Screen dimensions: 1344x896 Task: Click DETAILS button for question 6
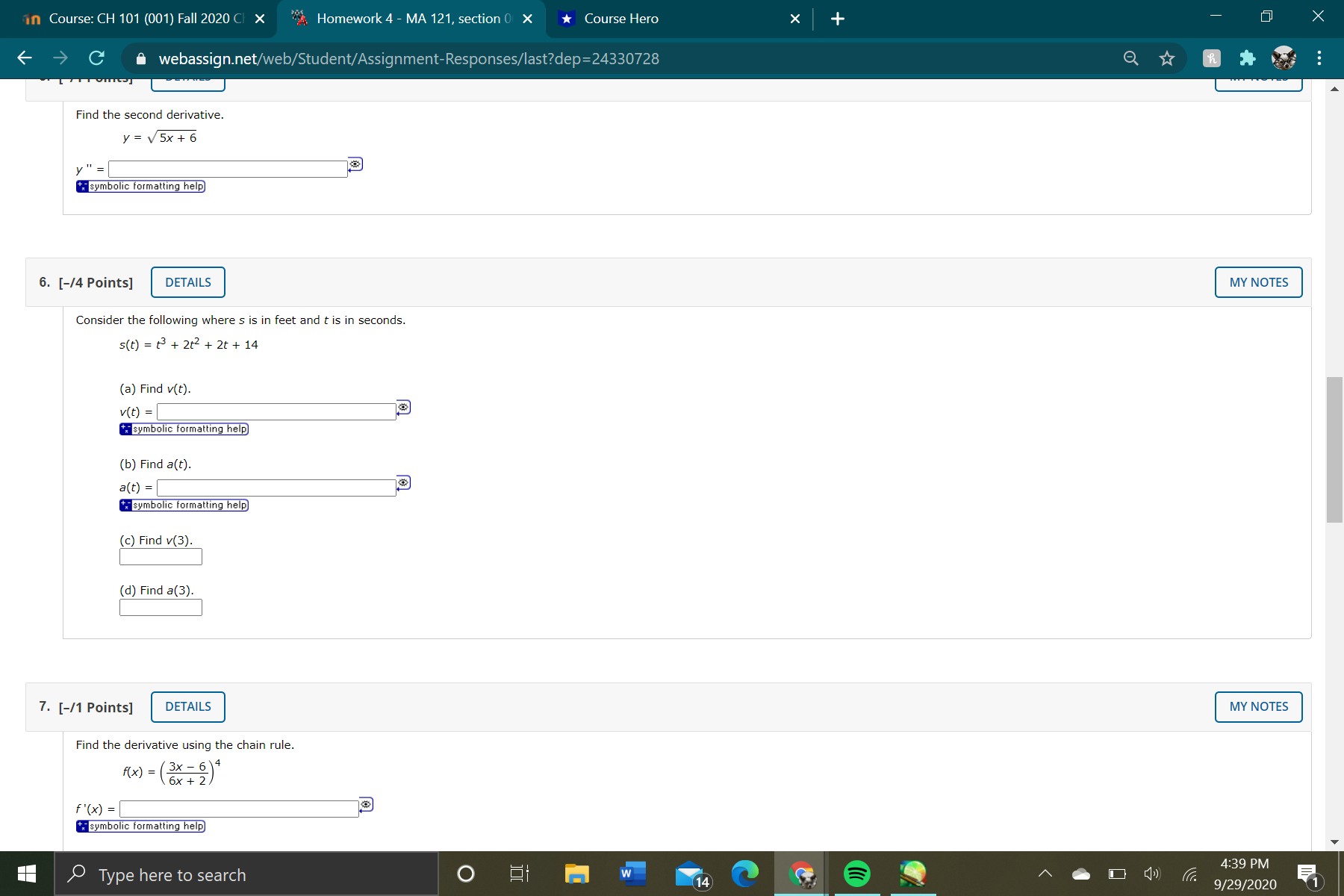pos(187,281)
